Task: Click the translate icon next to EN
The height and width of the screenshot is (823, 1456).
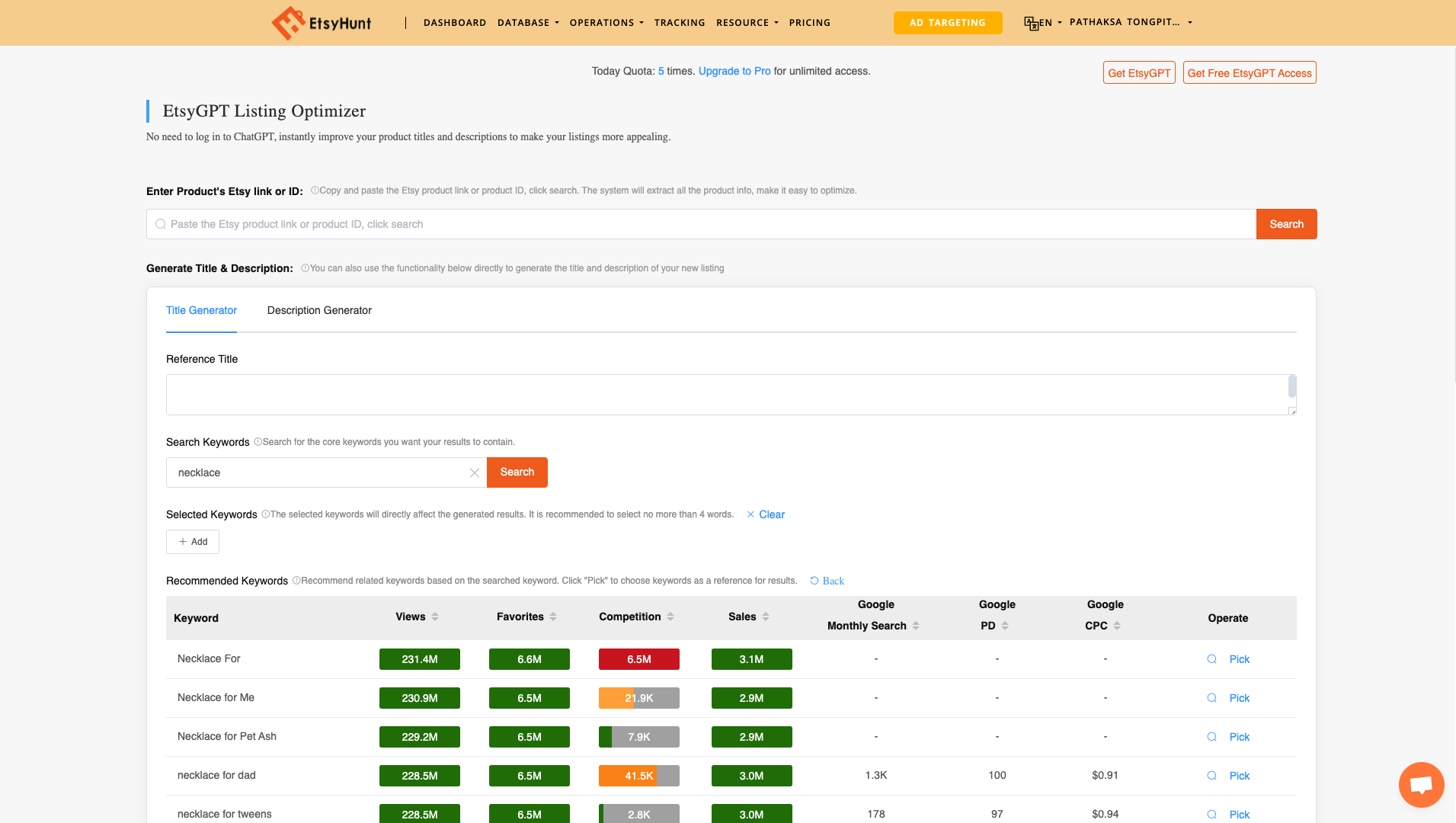Action: [1032, 23]
